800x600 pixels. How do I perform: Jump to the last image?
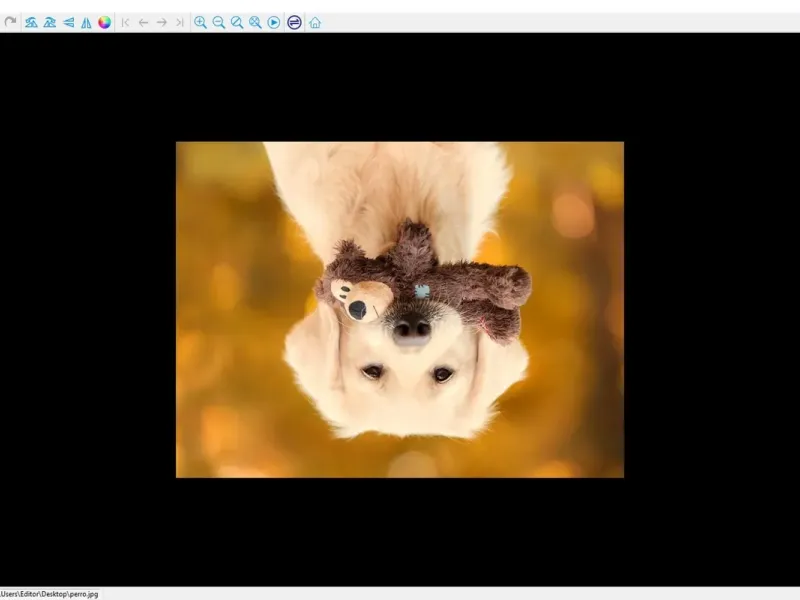click(179, 22)
